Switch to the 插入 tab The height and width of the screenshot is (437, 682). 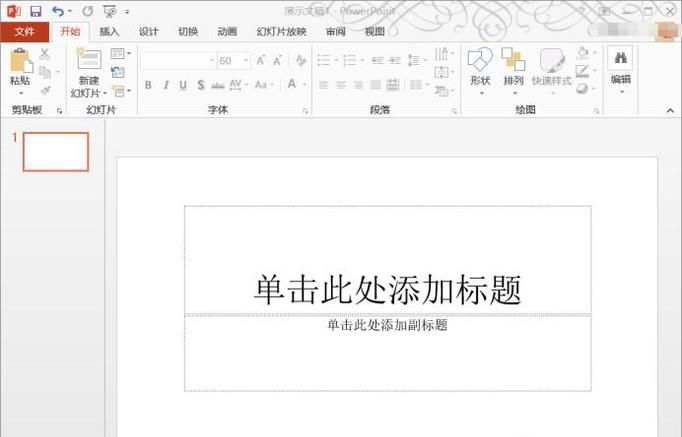109,31
